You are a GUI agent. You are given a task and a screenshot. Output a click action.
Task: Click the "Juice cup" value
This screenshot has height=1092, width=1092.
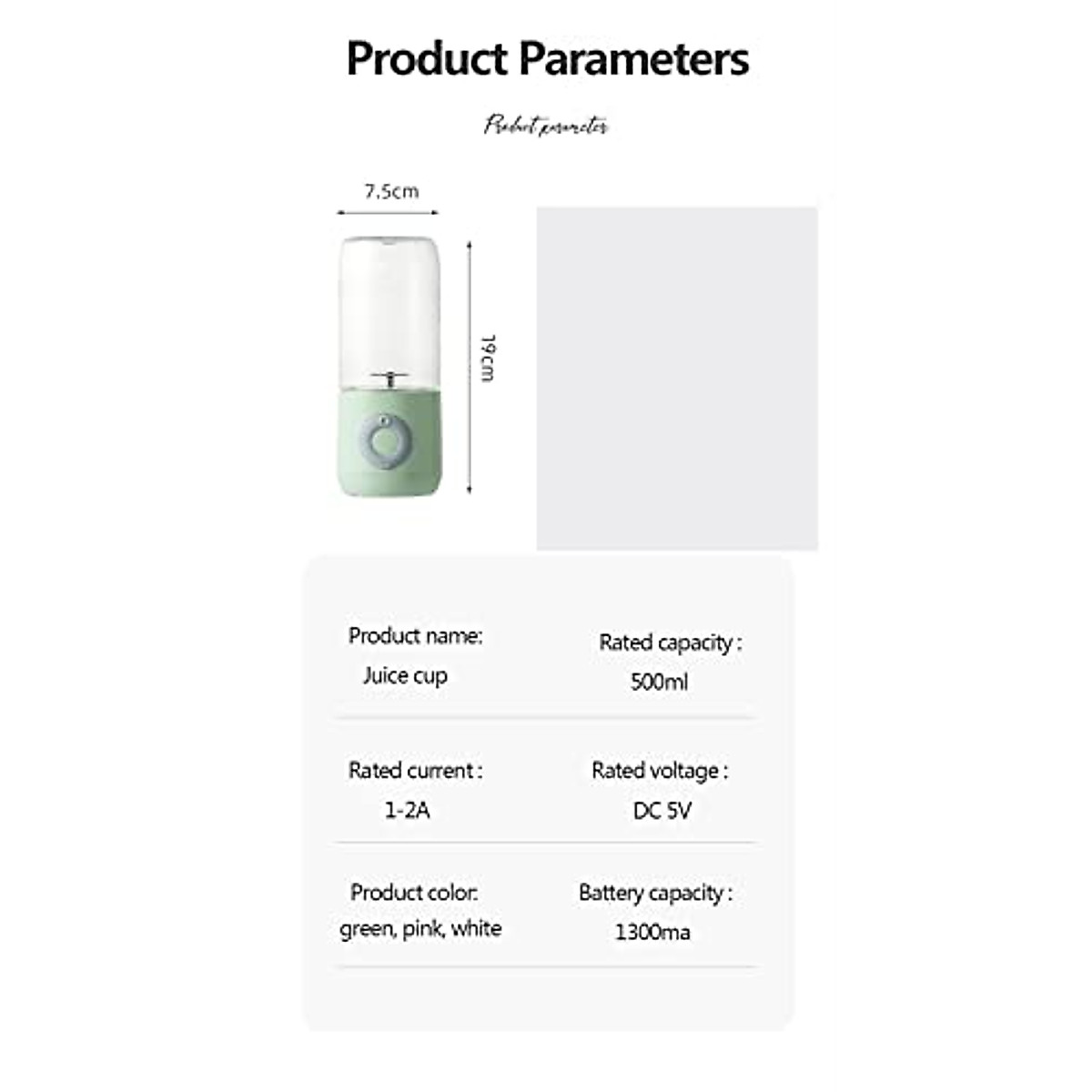pos(405,675)
